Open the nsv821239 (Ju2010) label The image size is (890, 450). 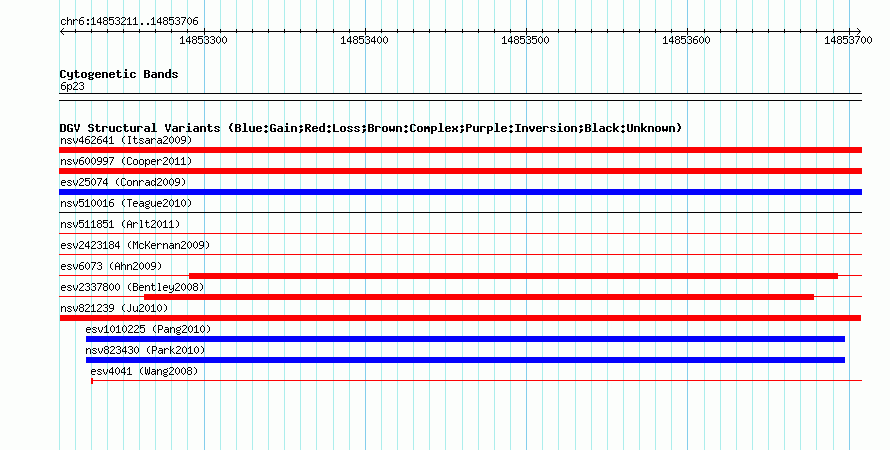[x=114, y=308]
